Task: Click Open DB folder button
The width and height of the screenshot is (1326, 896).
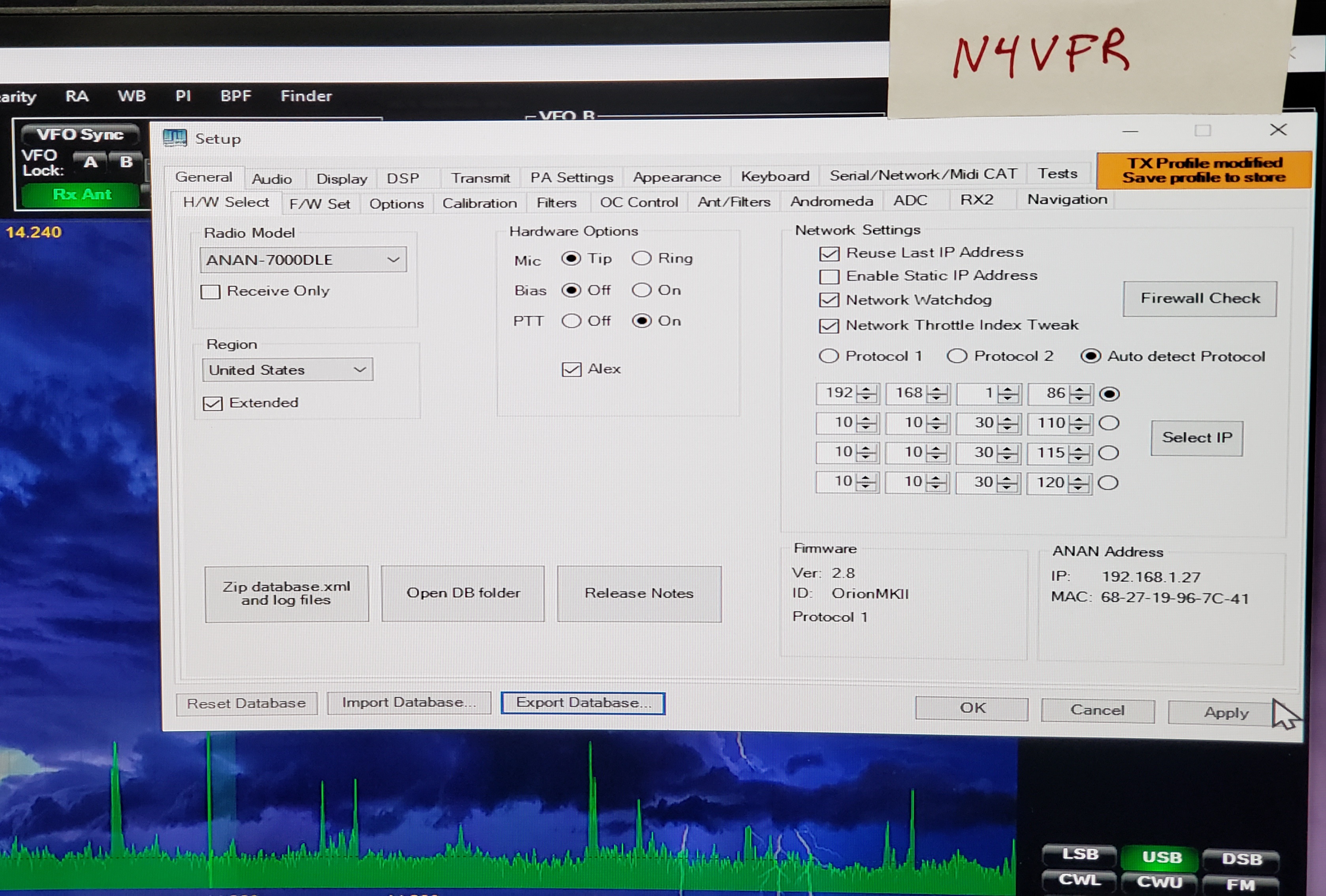Action: coord(463,593)
